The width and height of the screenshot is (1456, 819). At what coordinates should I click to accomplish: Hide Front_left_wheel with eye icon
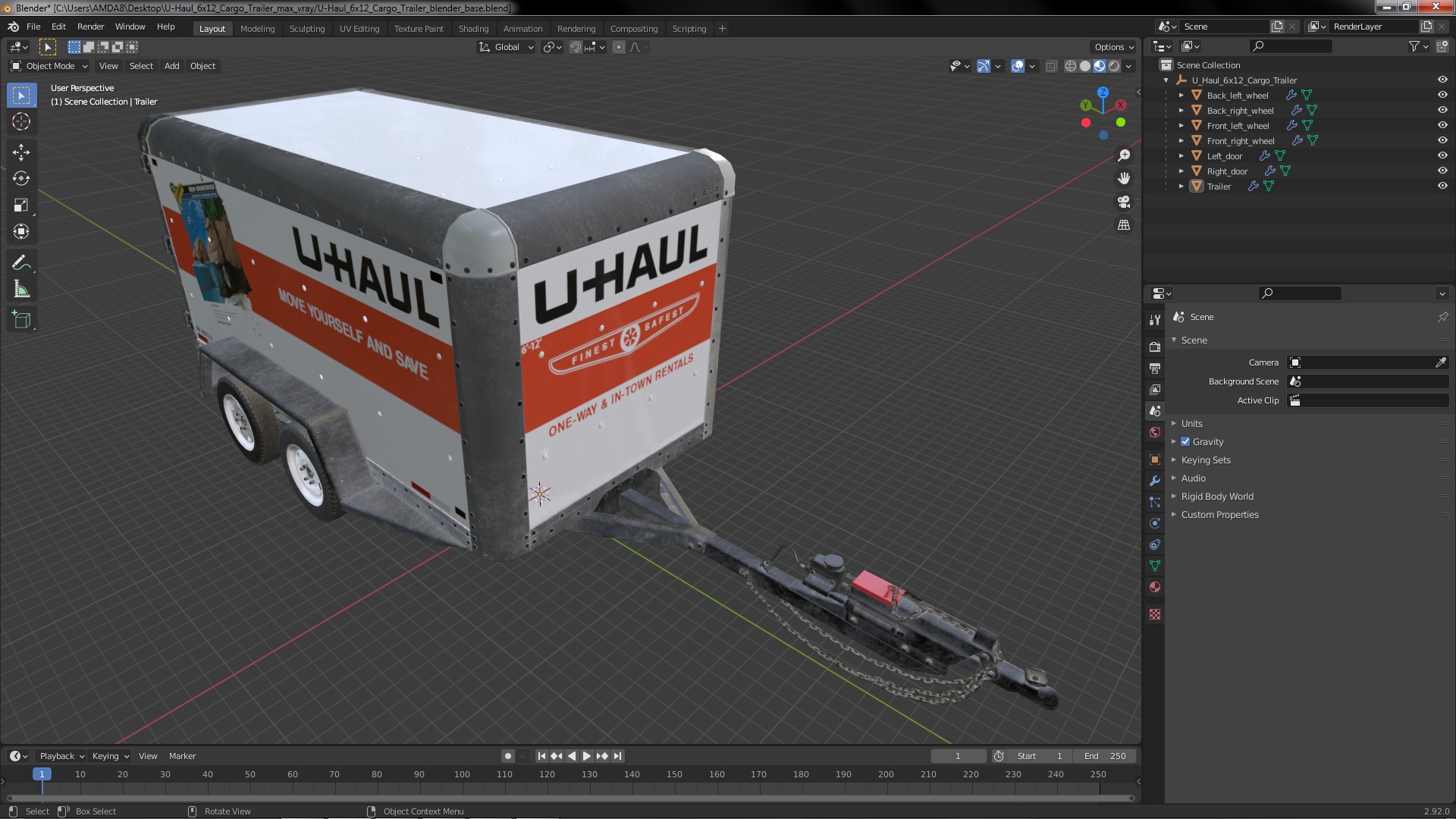pyautogui.click(x=1442, y=126)
